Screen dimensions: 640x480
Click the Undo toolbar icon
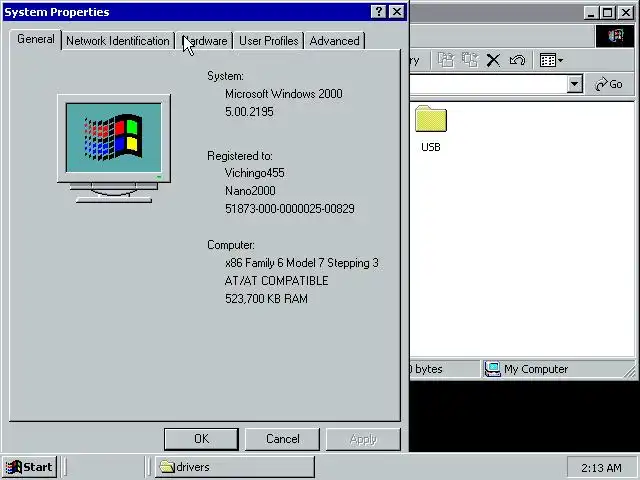(517, 60)
